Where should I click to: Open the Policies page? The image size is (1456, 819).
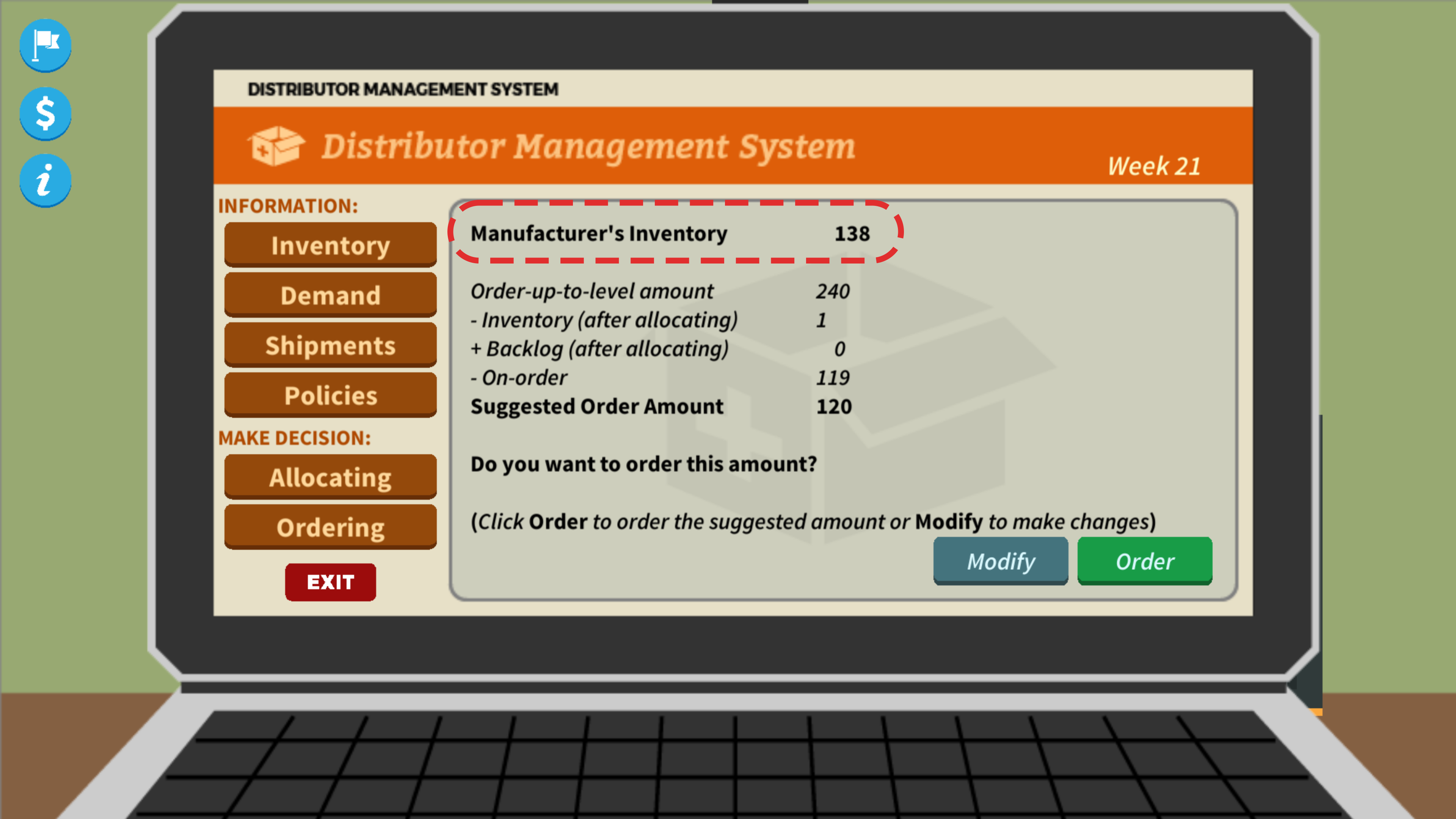[330, 395]
